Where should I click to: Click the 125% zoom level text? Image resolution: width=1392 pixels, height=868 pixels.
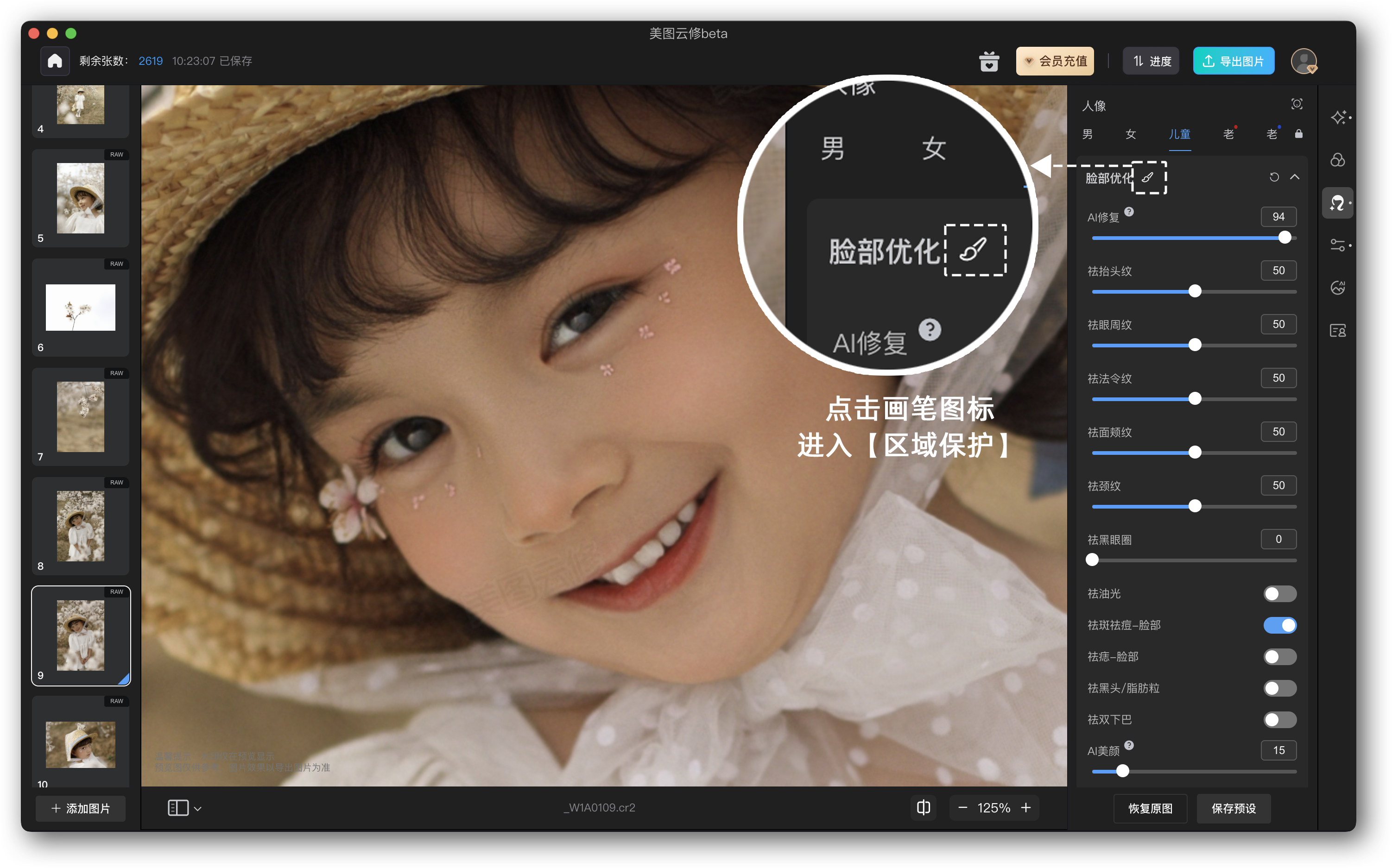click(994, 808)
